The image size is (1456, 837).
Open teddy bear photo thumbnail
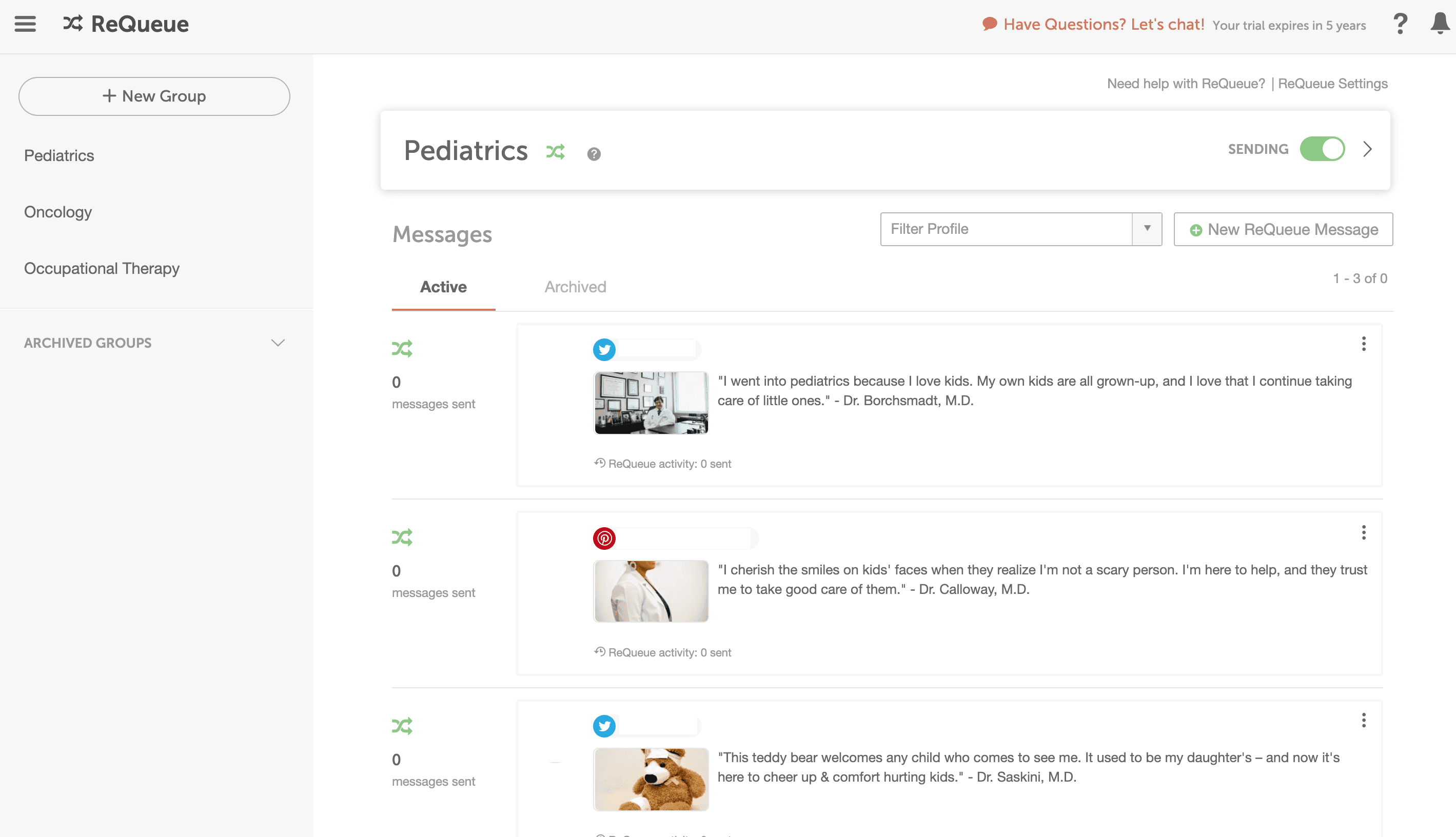pyautogui.click(x=651, y=780)
